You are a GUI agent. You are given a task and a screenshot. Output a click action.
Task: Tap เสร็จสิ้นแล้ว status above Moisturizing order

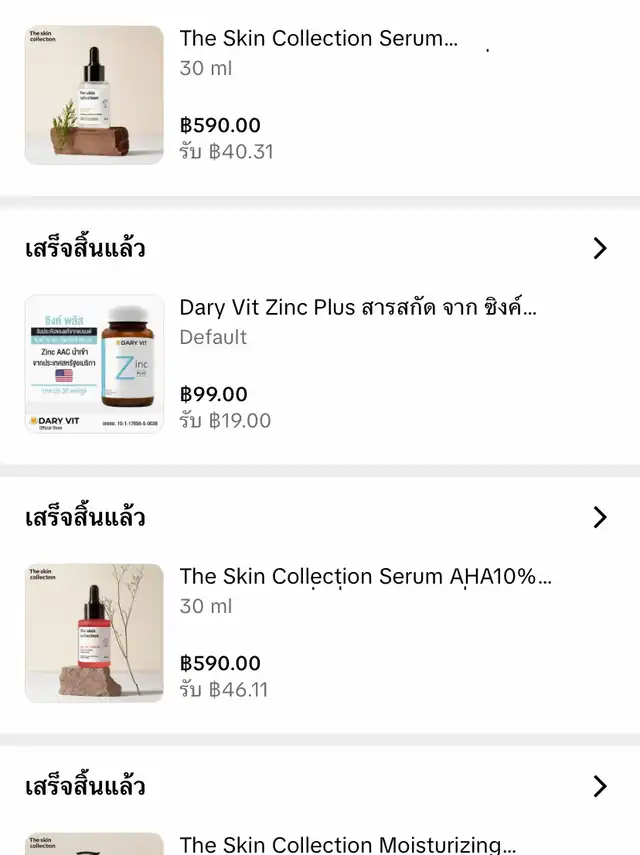pos(85,786)
